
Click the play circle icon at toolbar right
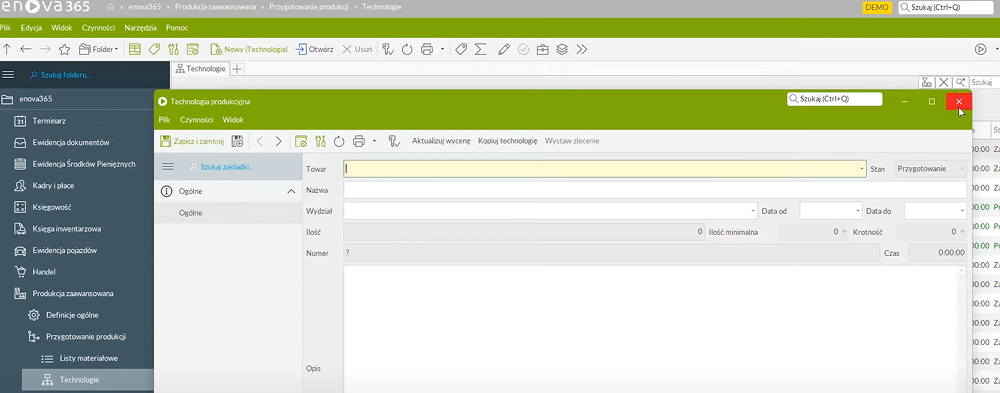point(981,49)
